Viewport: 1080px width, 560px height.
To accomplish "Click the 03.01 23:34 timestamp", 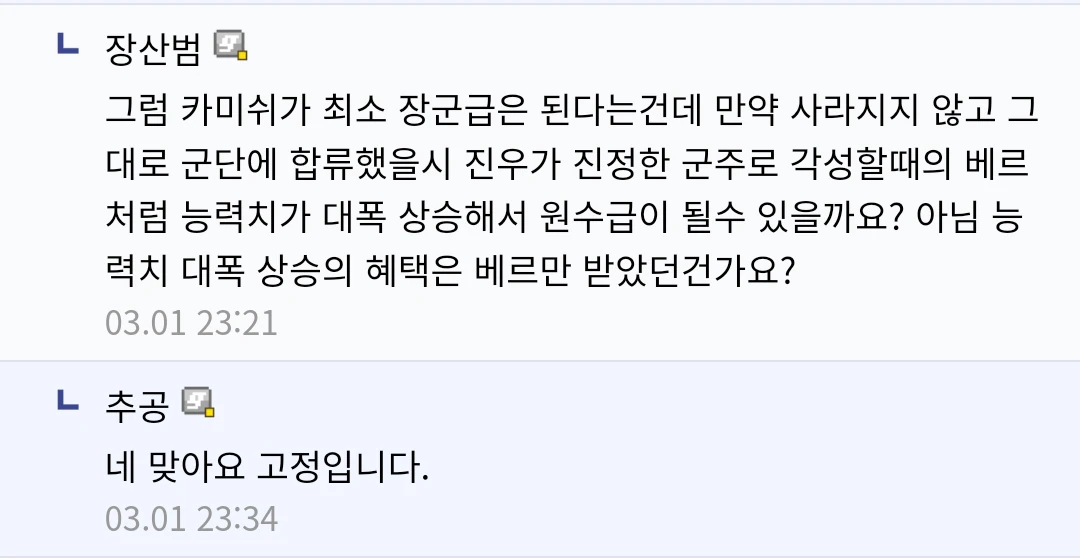I will click(191, 519).
